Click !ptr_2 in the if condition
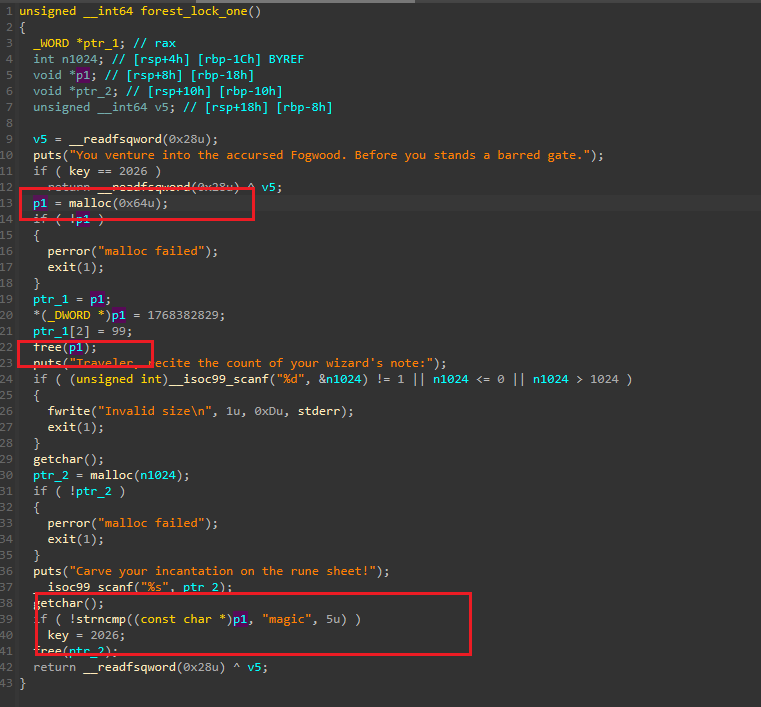Image resolution: width=761 pixels, height=707 pixels. click(x=90, y=492)
